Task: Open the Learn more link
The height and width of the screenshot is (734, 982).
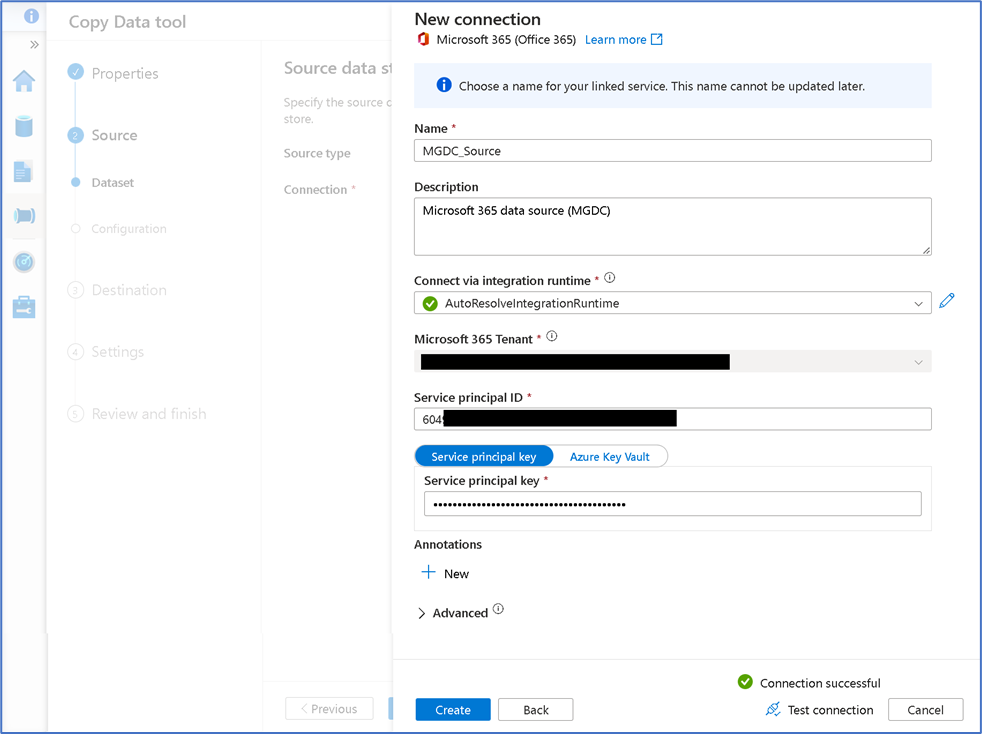Action: 615,39
